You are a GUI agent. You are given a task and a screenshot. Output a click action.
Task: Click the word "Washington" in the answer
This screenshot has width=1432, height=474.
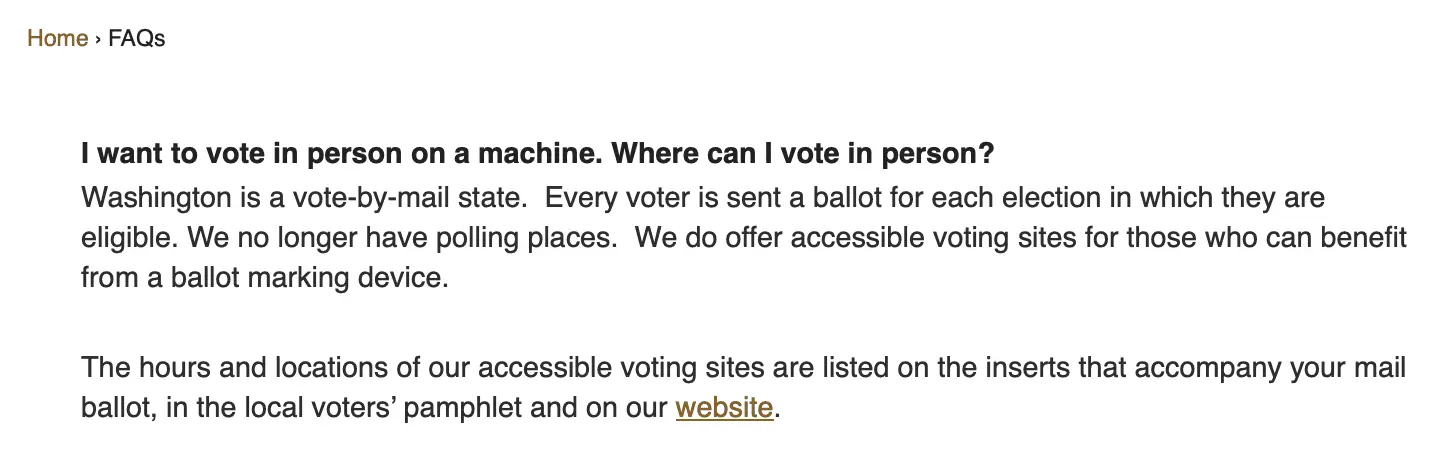point(156,197)
